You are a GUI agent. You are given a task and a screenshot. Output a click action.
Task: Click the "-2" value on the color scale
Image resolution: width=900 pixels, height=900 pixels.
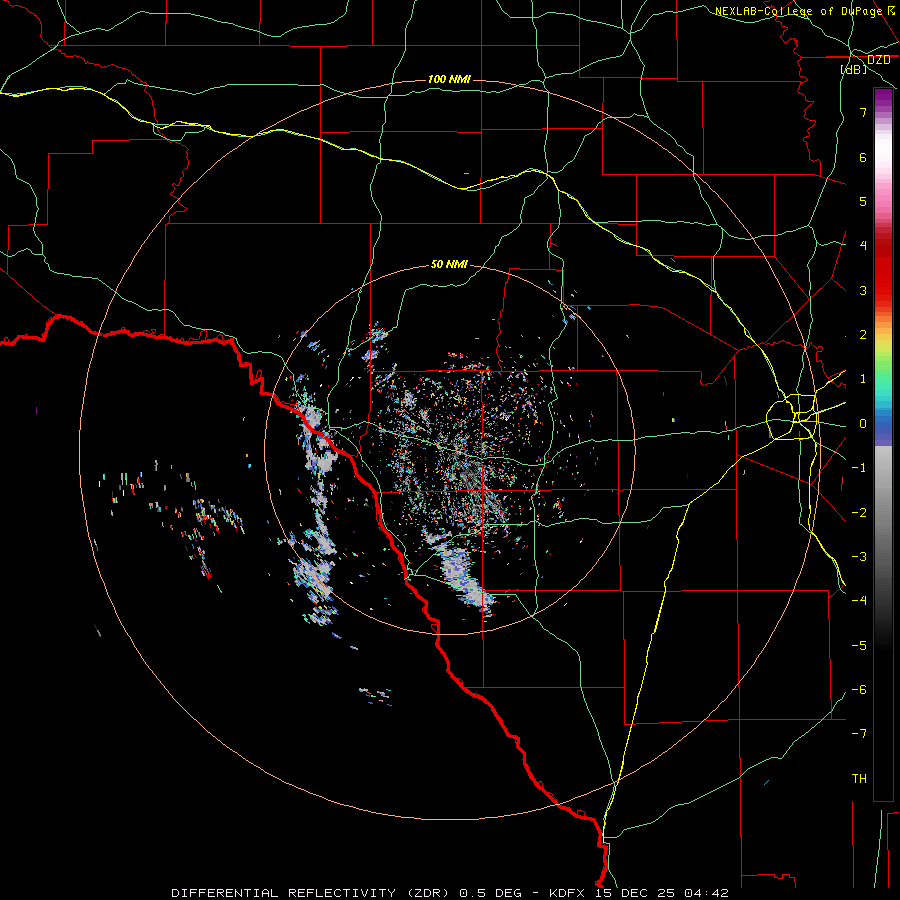[x=859, y=513]
